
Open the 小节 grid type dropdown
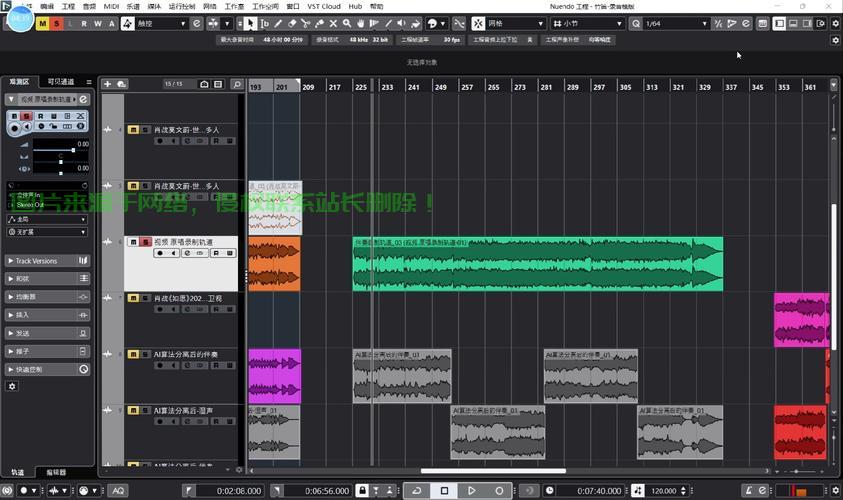click(587, 24)
